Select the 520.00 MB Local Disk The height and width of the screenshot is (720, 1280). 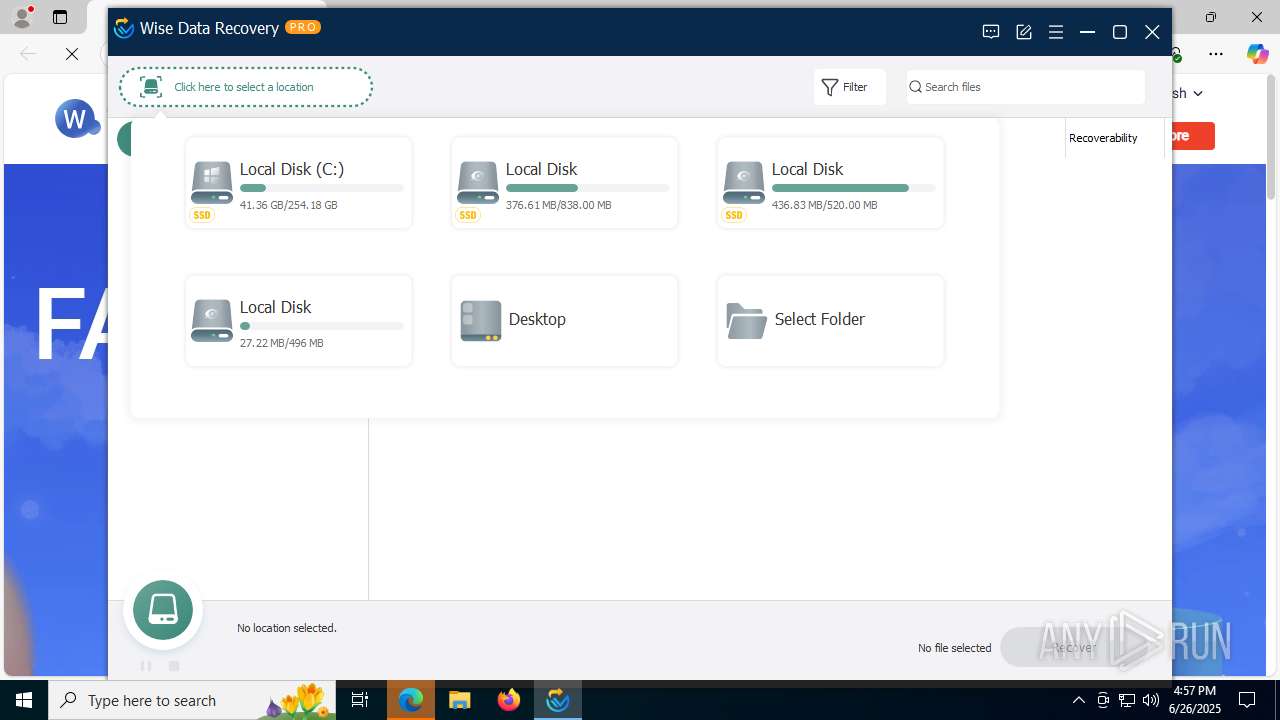(831, 183)
